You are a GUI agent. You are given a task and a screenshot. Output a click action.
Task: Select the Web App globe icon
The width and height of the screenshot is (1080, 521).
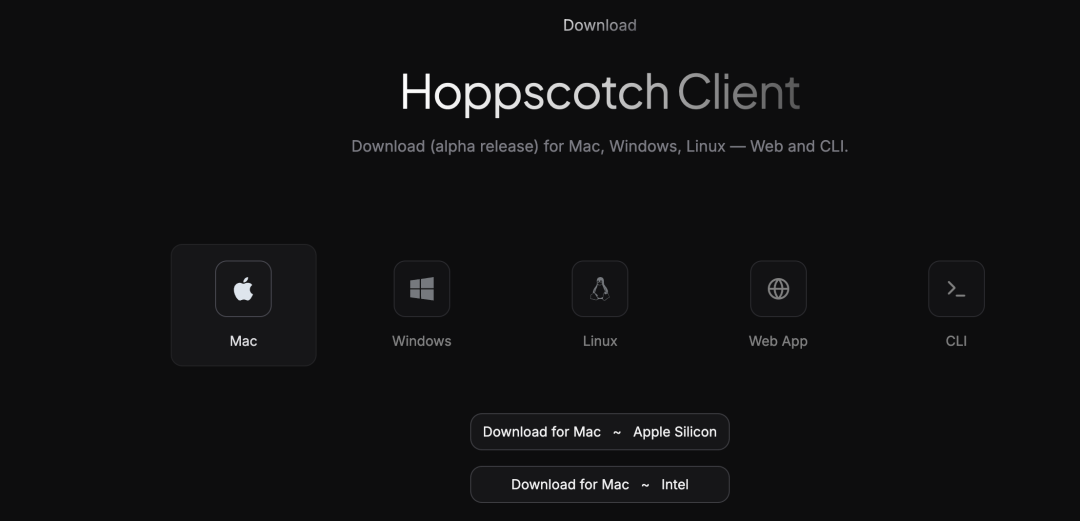(x=778, y=289)
